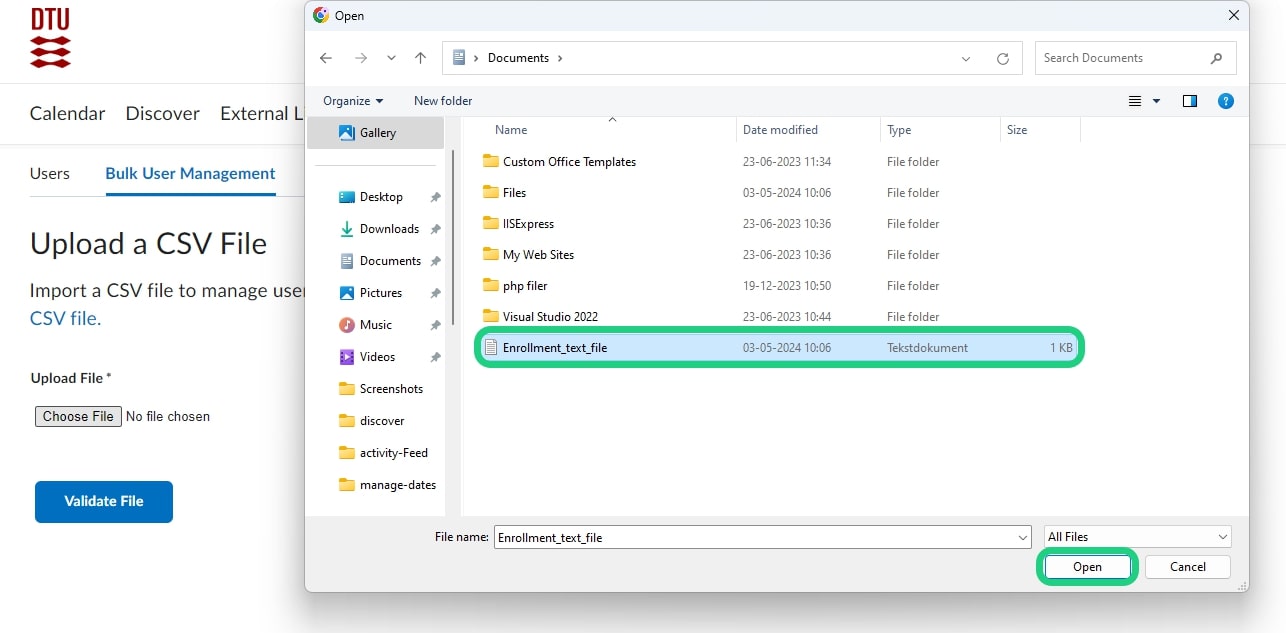Image resolution: width=1286 pixels, height=633 pixels.
Task: Expand the address bar history dropdown
Action: coord(965,59)
